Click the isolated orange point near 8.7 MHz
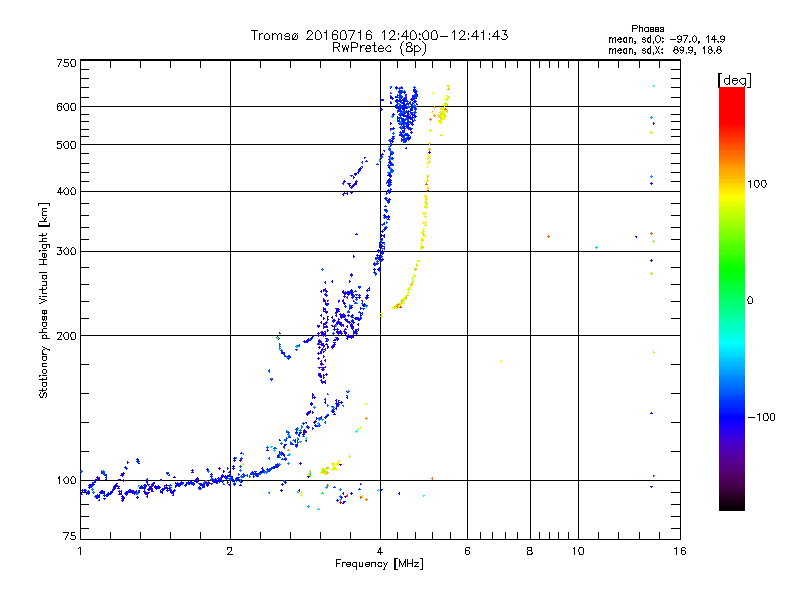 548,236
